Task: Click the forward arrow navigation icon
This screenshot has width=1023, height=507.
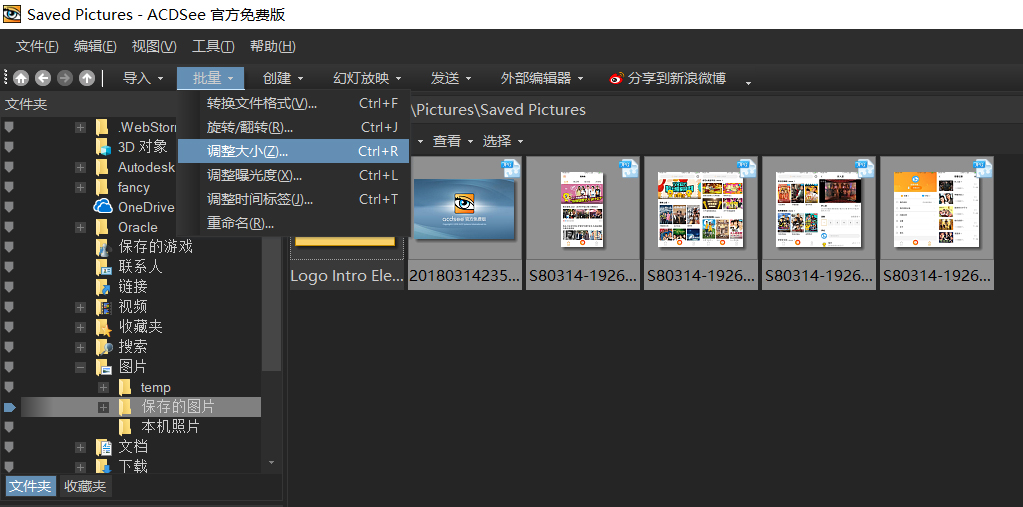Action: 65,78
